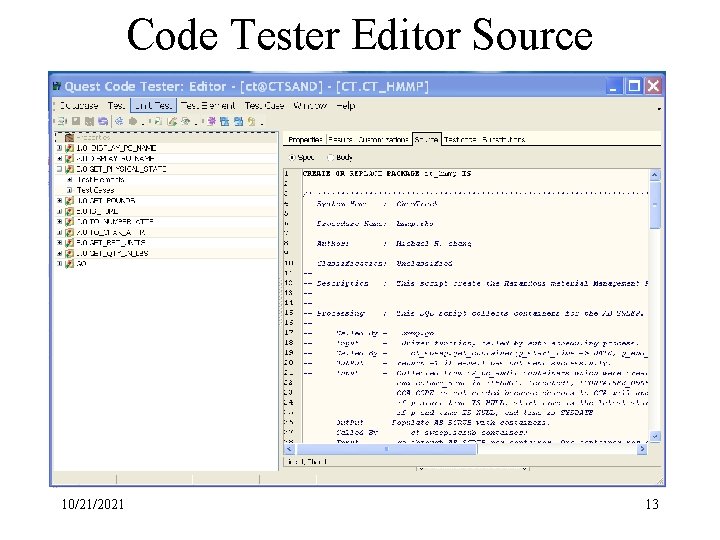Expand the 6.0 TO_NUMBER tree node
This screenshot has height=540, width=720.
tap(59, 222)
